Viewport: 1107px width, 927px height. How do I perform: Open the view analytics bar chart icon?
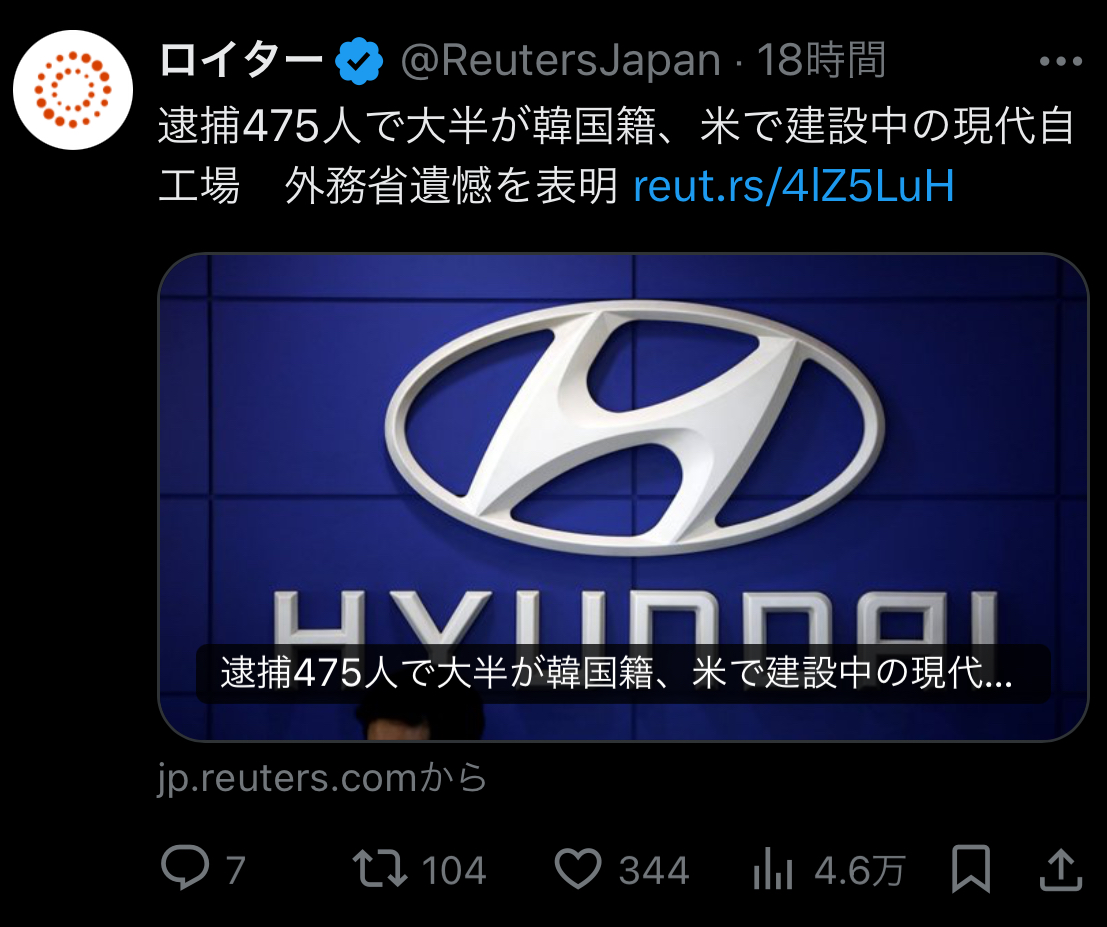(773, 869)
